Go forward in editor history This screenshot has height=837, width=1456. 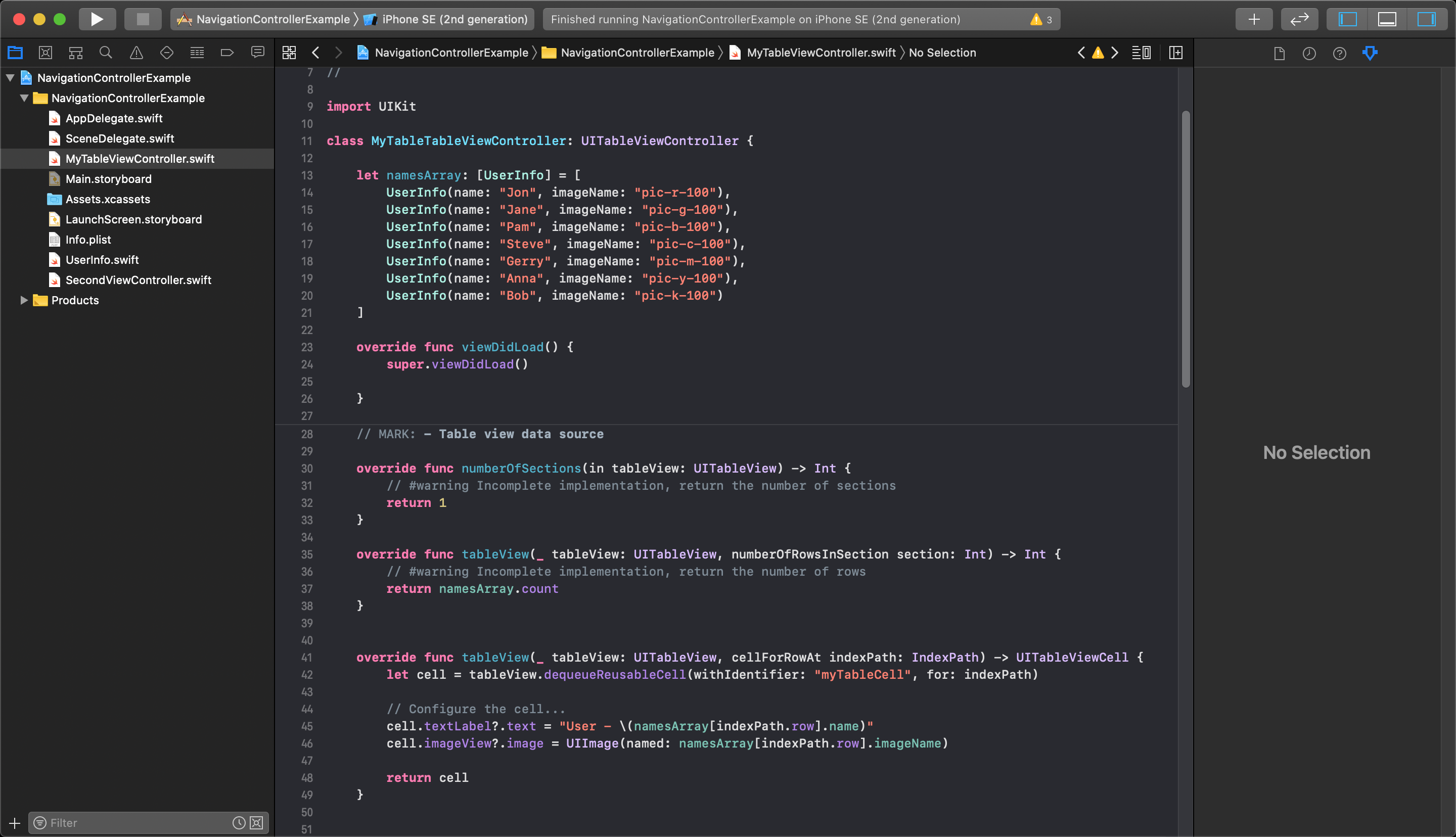coord(339,53)
